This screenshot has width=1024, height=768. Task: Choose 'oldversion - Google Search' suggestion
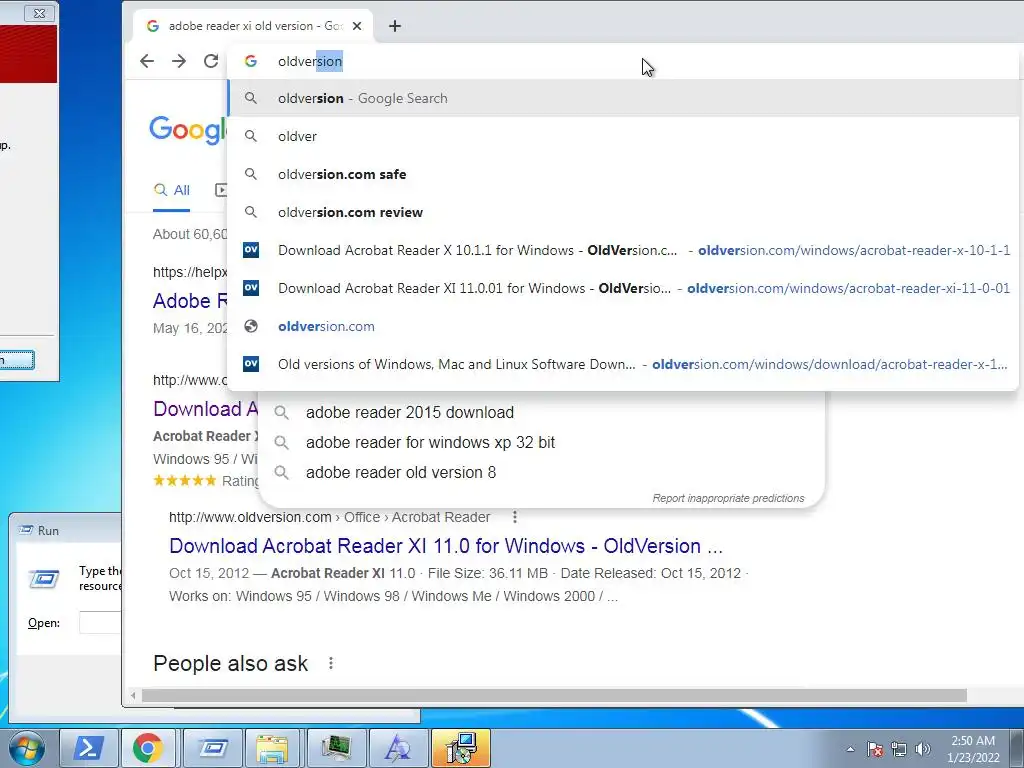coord(624,99)
